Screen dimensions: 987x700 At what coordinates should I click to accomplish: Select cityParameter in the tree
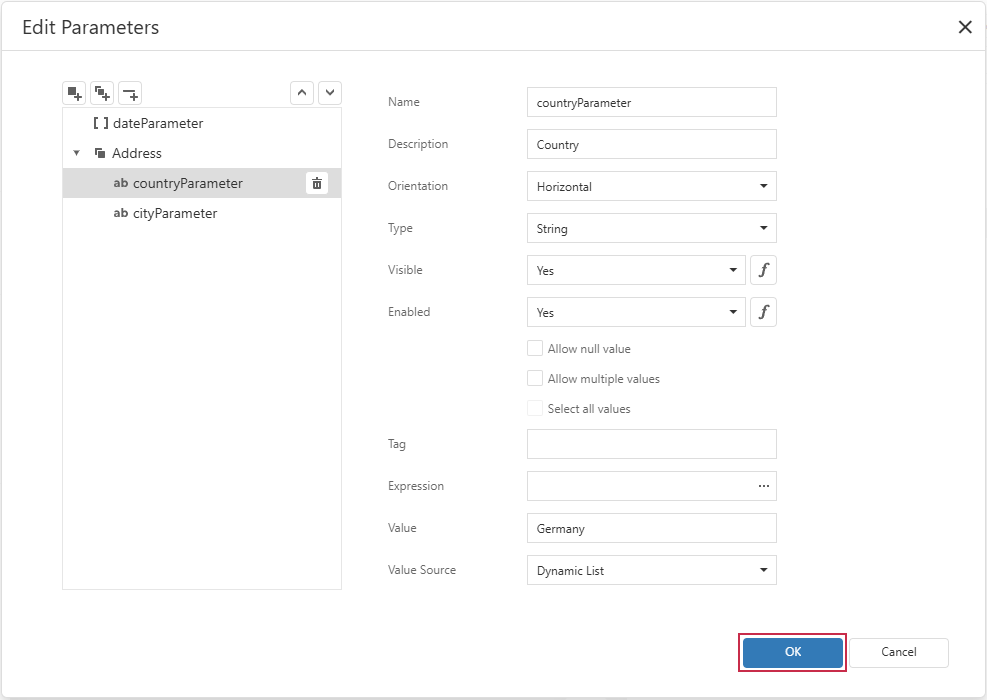click(202, 213)
